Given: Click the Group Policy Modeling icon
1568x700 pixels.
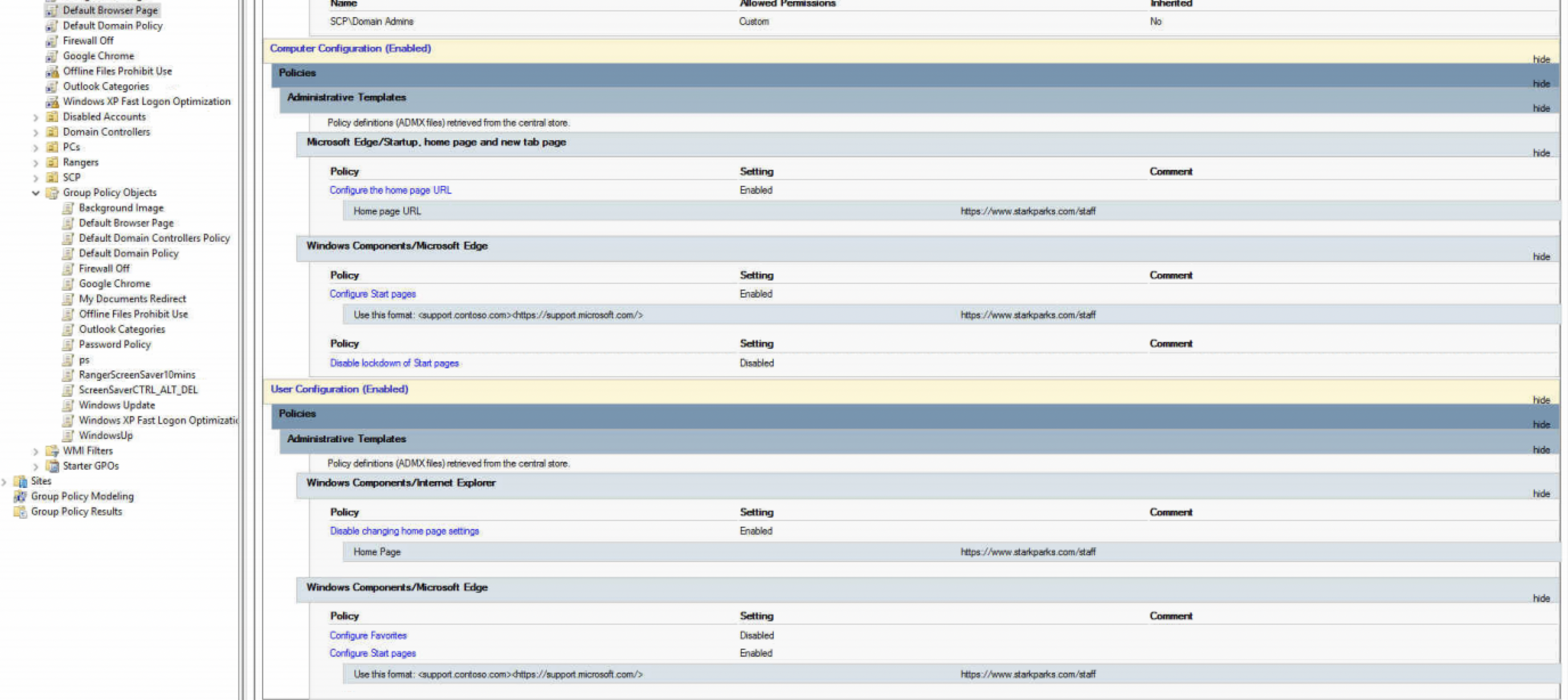Looking at the screenshot, I should [x=20, y=496].
